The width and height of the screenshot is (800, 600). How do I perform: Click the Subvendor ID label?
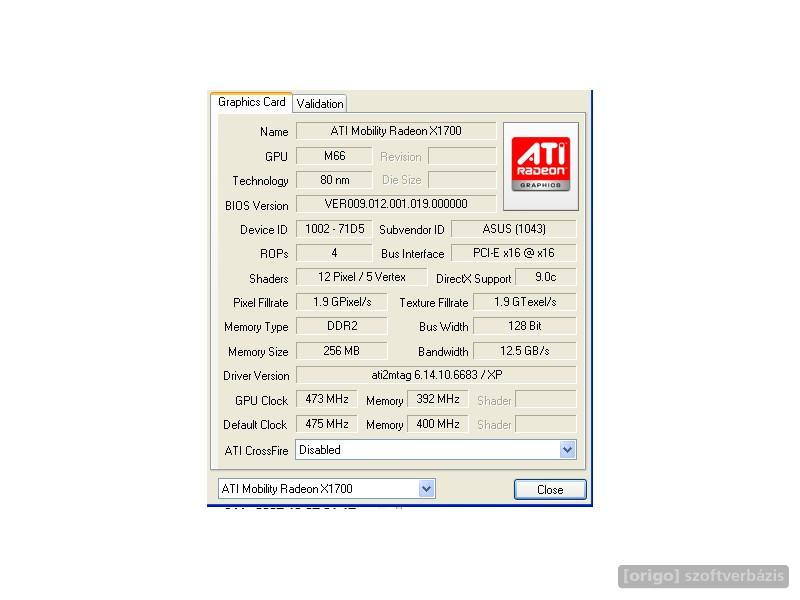(412, 230)
